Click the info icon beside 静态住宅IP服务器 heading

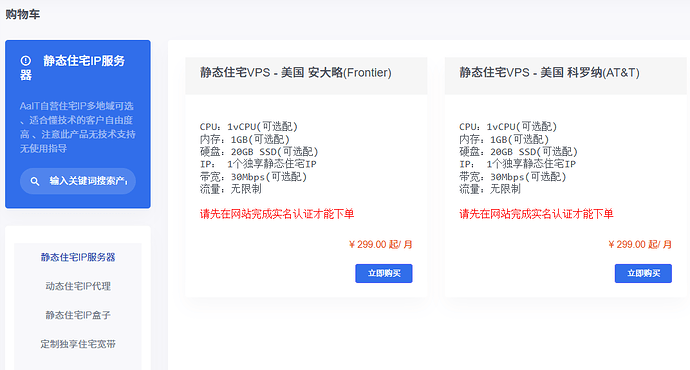(x=26, y=61)
